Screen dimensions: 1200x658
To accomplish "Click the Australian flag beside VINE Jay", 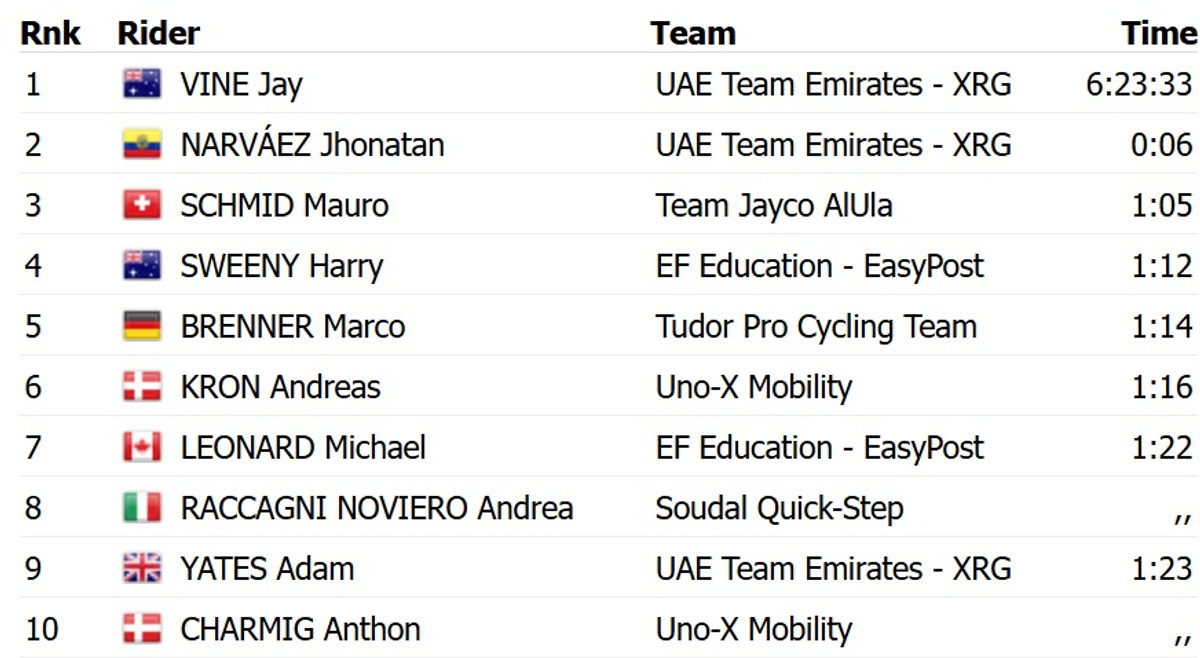I will pos(142,84).
